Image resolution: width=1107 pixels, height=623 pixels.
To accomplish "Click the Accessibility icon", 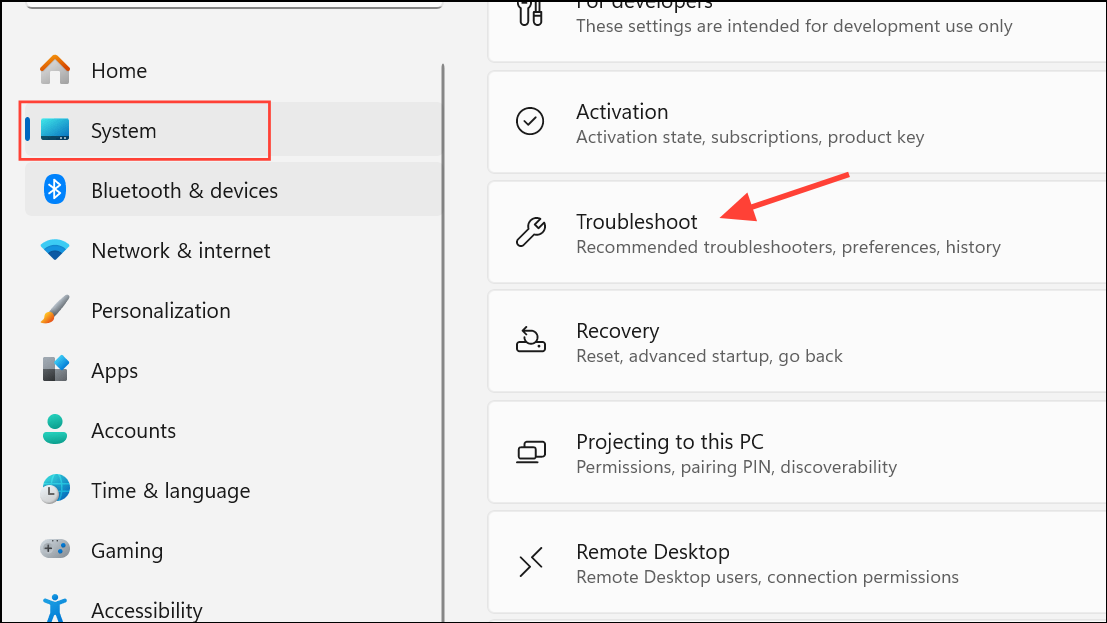I will [x=54, y=608].
